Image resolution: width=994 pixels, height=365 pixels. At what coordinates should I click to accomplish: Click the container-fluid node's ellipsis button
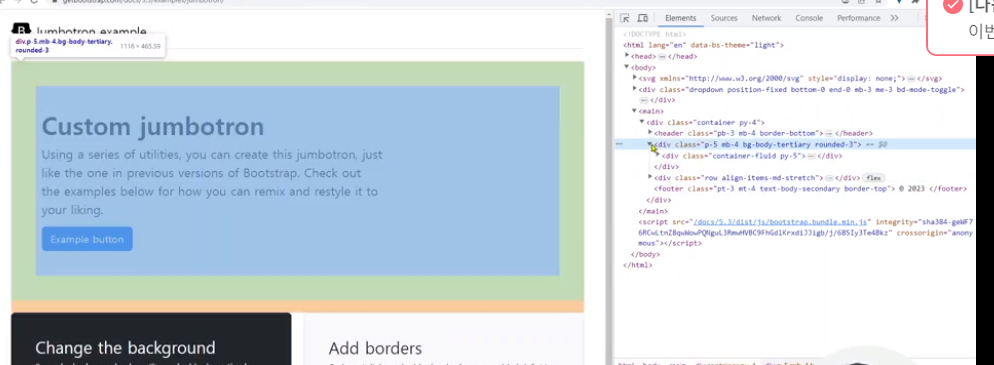(x=811, y=156)
